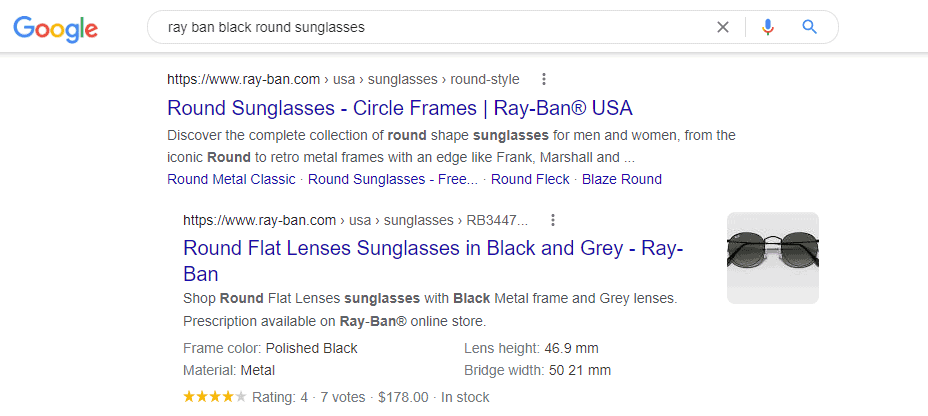Open "Round Sunglasses - Circle Frames" result
This screenshot has height=416, width=928.
(x=400, y=108)
